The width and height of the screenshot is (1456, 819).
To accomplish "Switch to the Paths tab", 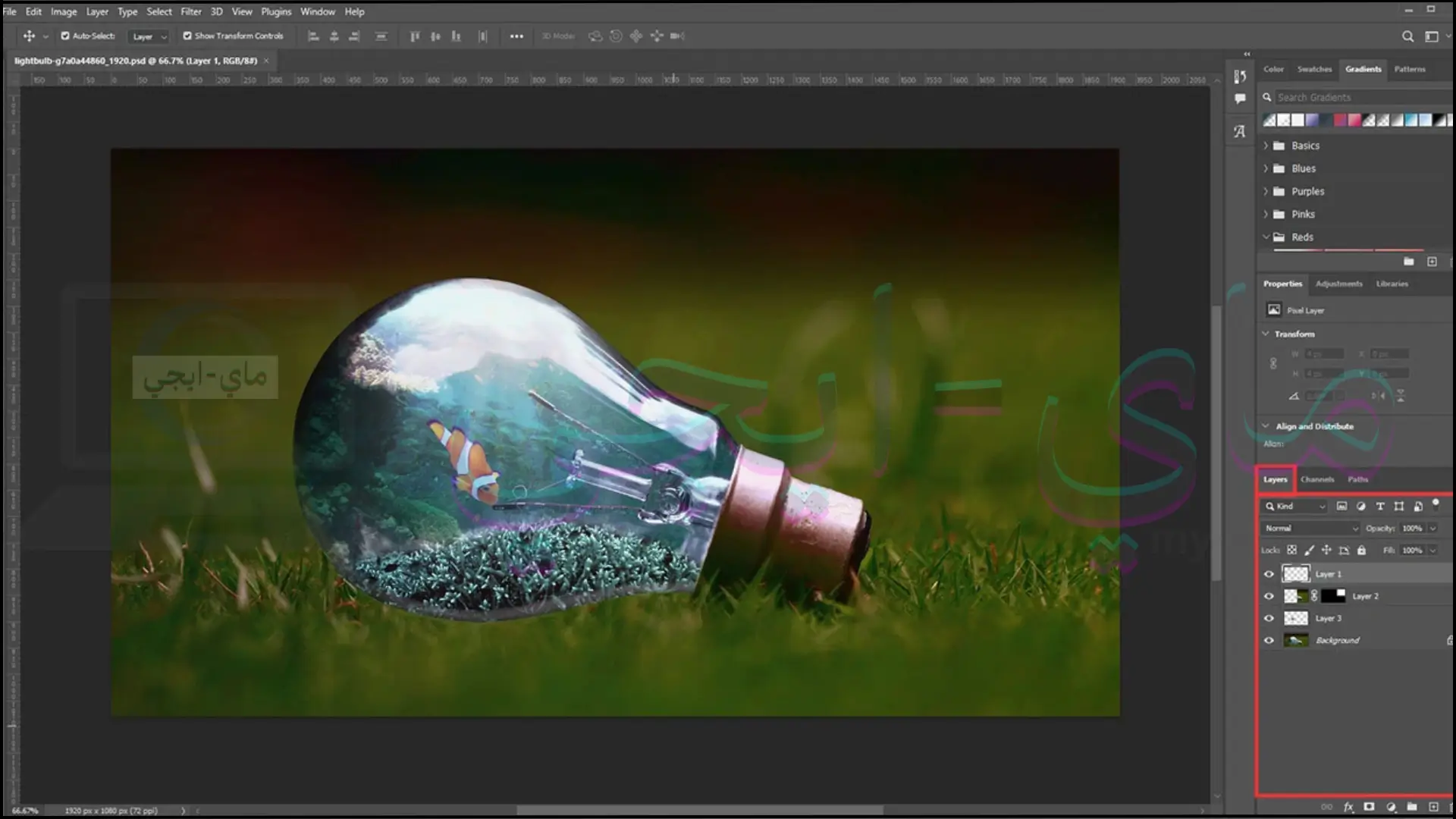I will click(x=1357, y=479).
